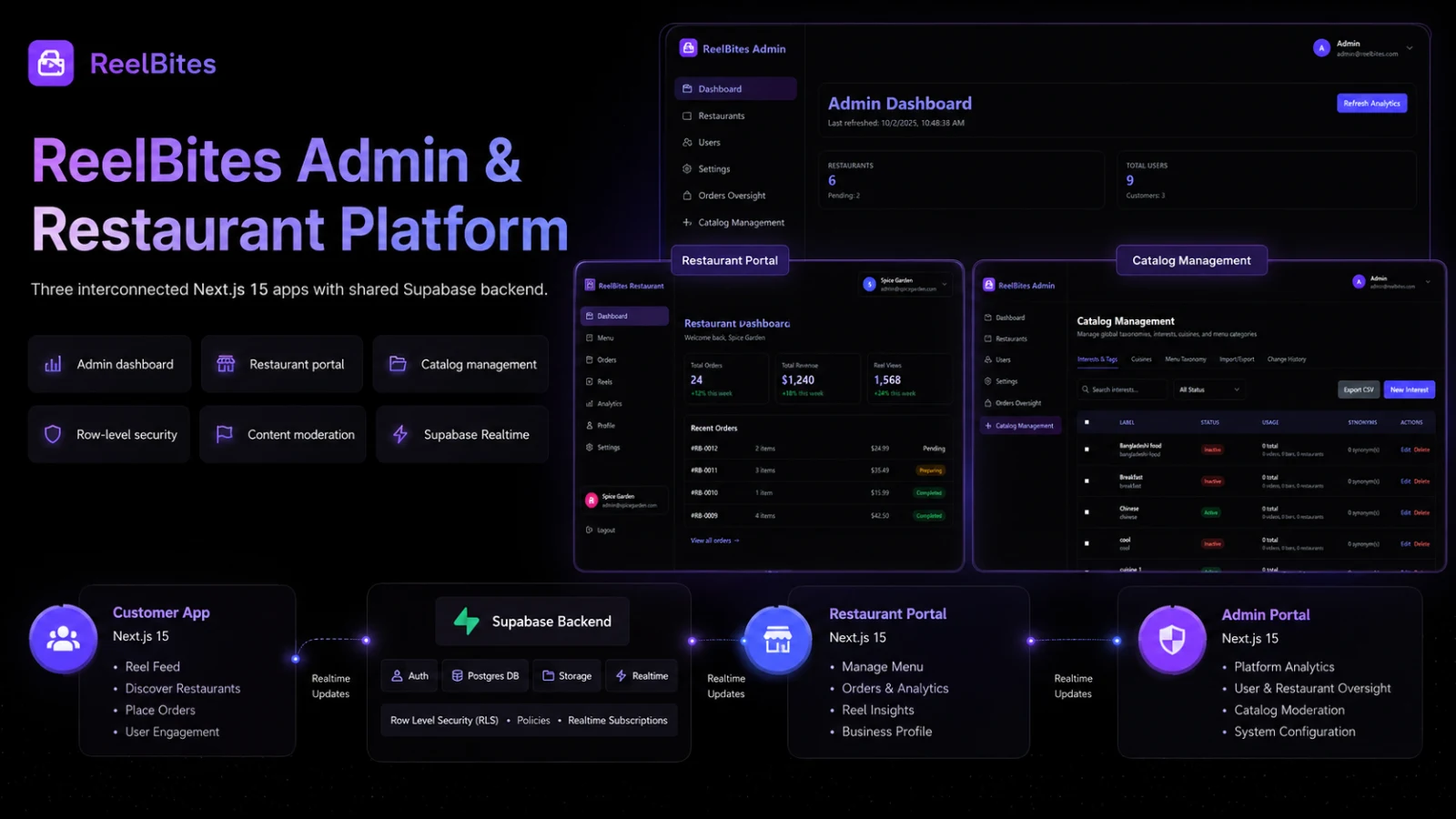Screen dimensions: 1456x819
Task: Click Edit on the Bangladeshi food row
Action: pos(1406,450)
